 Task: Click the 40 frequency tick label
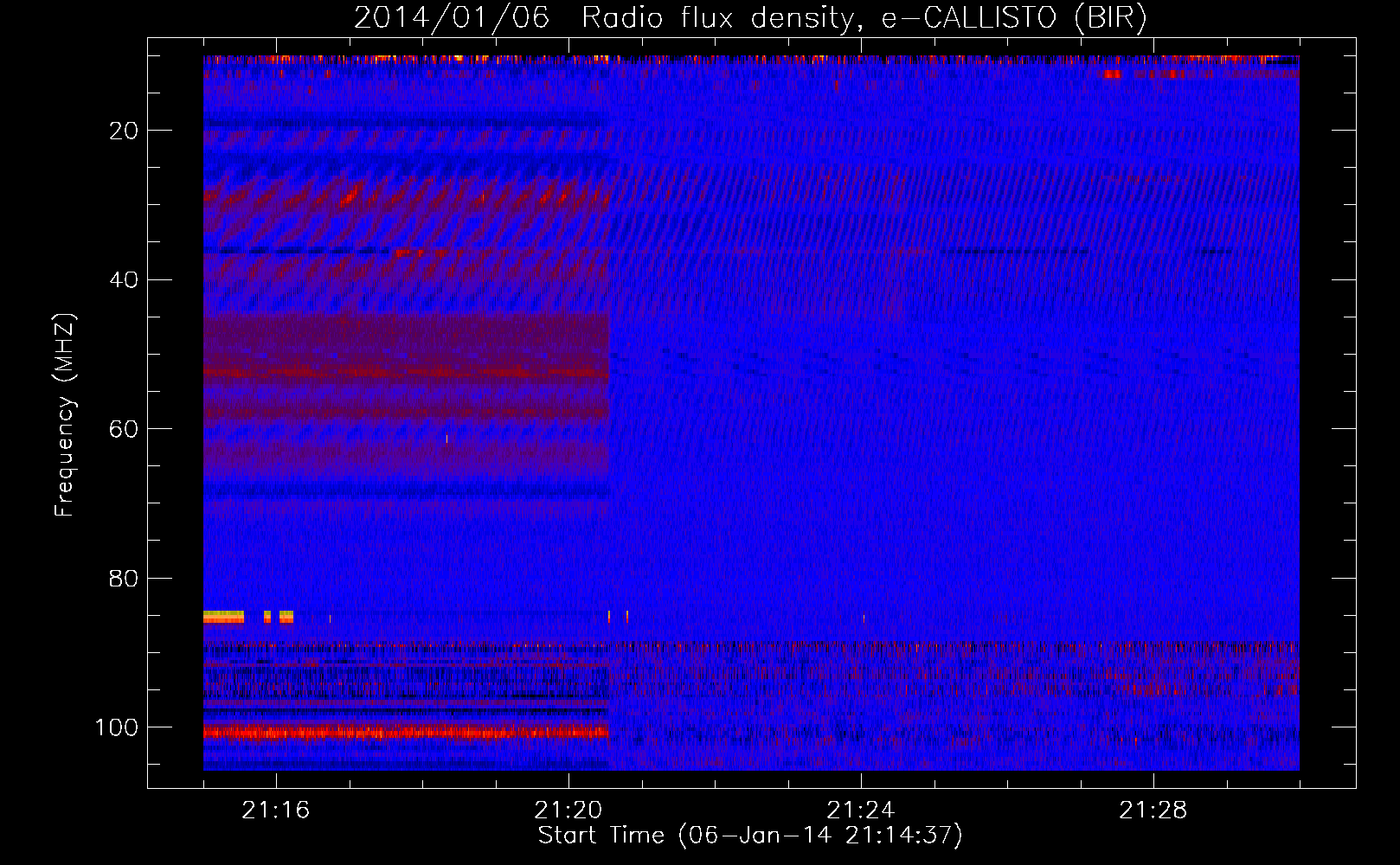click(x=124, y=280)
